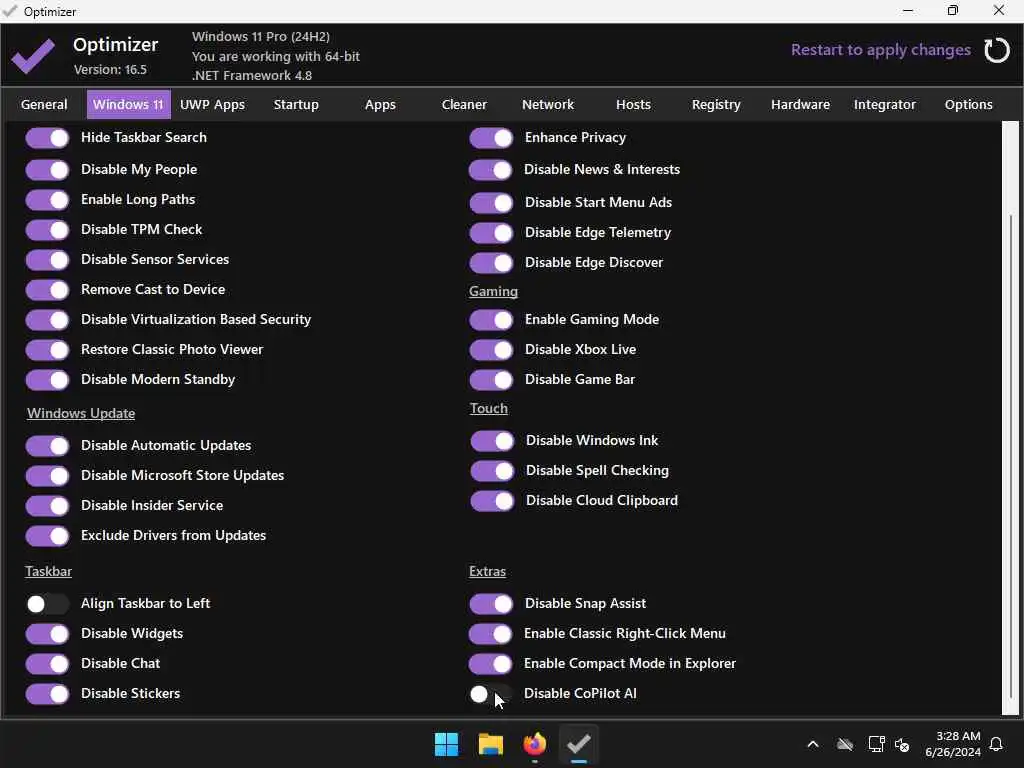The height and width of the screenshot is (768, 1024).
Task: Click Restart to apply changes link
Action: 881,50
